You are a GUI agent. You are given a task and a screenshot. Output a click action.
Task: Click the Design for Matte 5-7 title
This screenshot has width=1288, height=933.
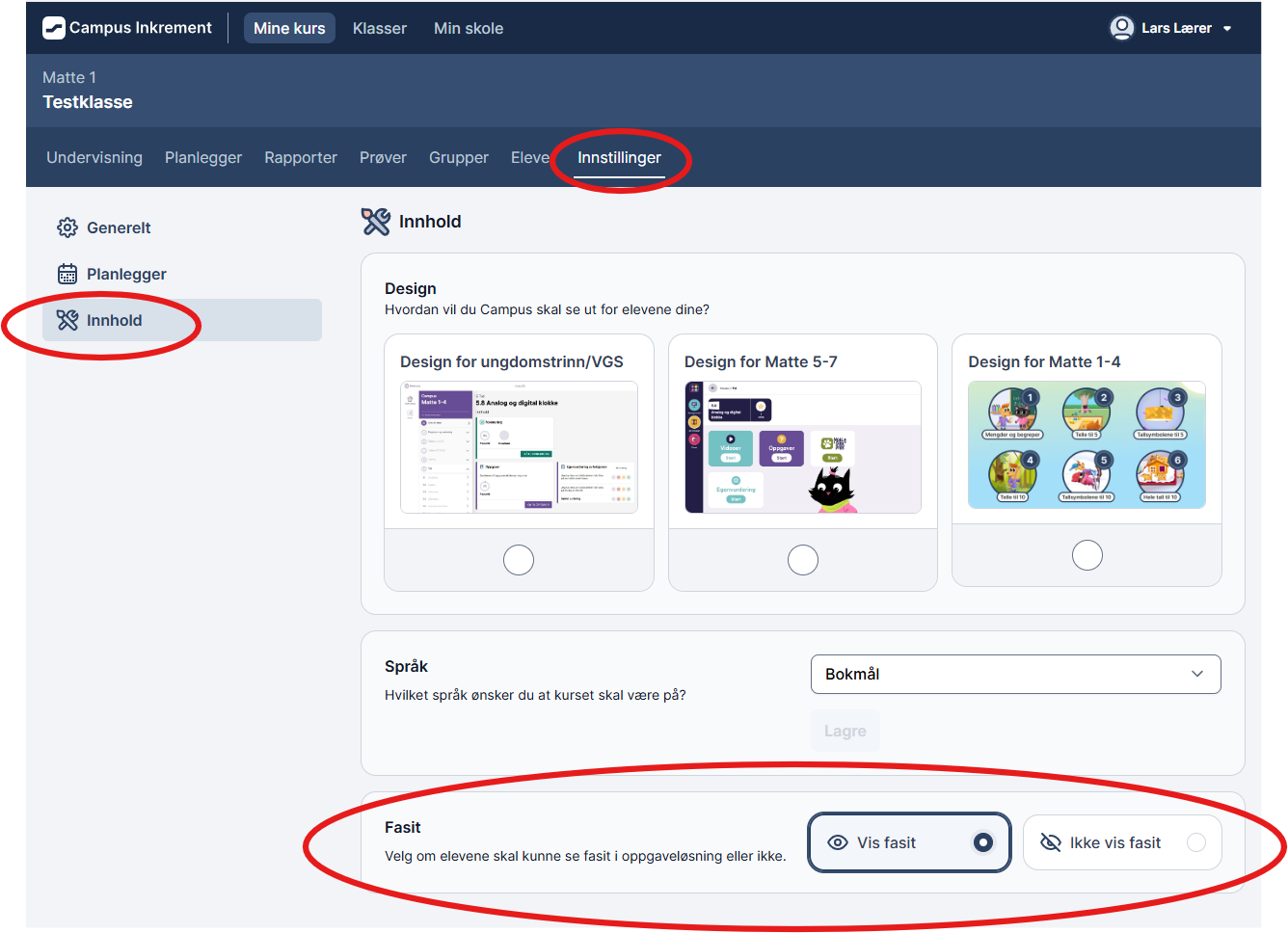761,361
